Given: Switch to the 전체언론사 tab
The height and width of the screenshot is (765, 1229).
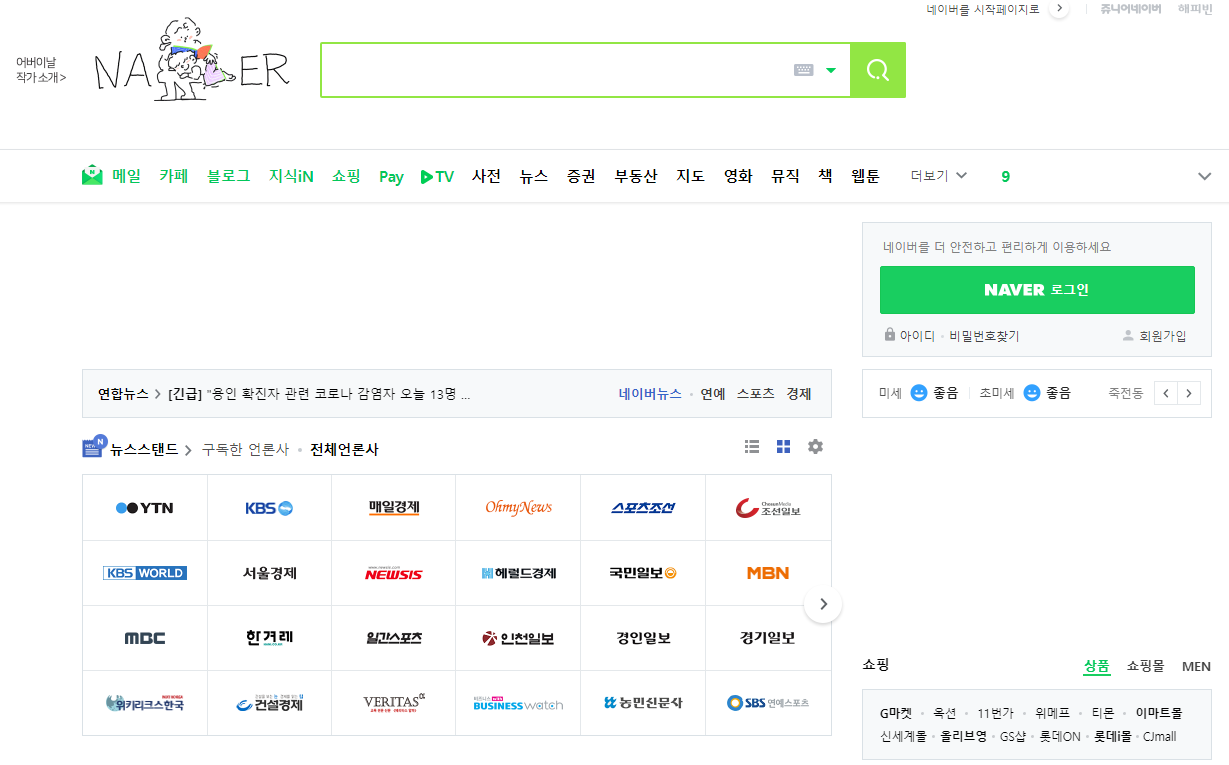Looking at the screenshot, I should point(344,449).
